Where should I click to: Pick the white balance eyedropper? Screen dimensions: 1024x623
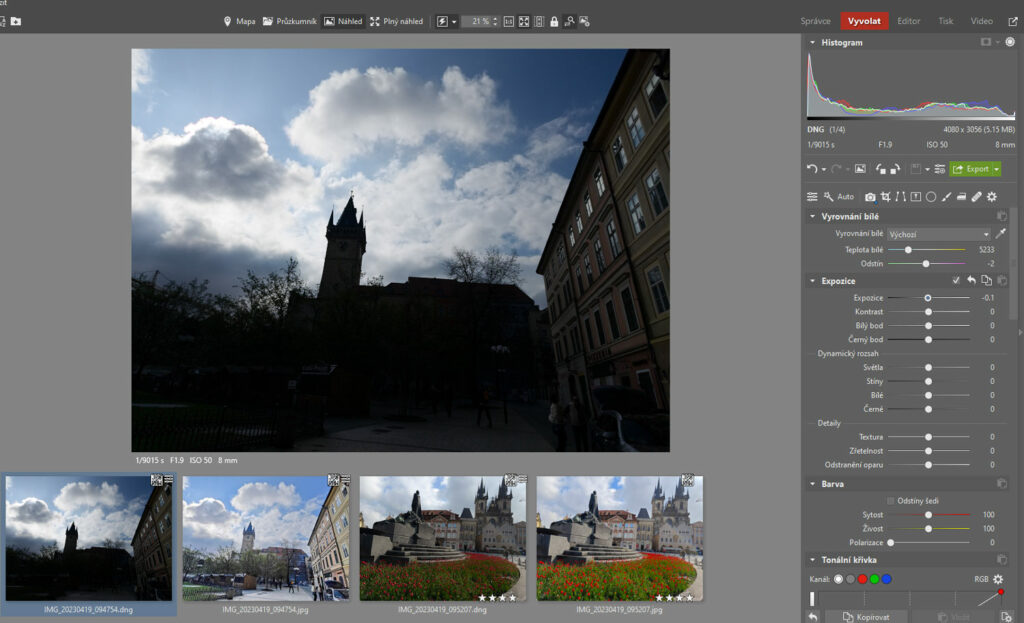(1001, 234)
